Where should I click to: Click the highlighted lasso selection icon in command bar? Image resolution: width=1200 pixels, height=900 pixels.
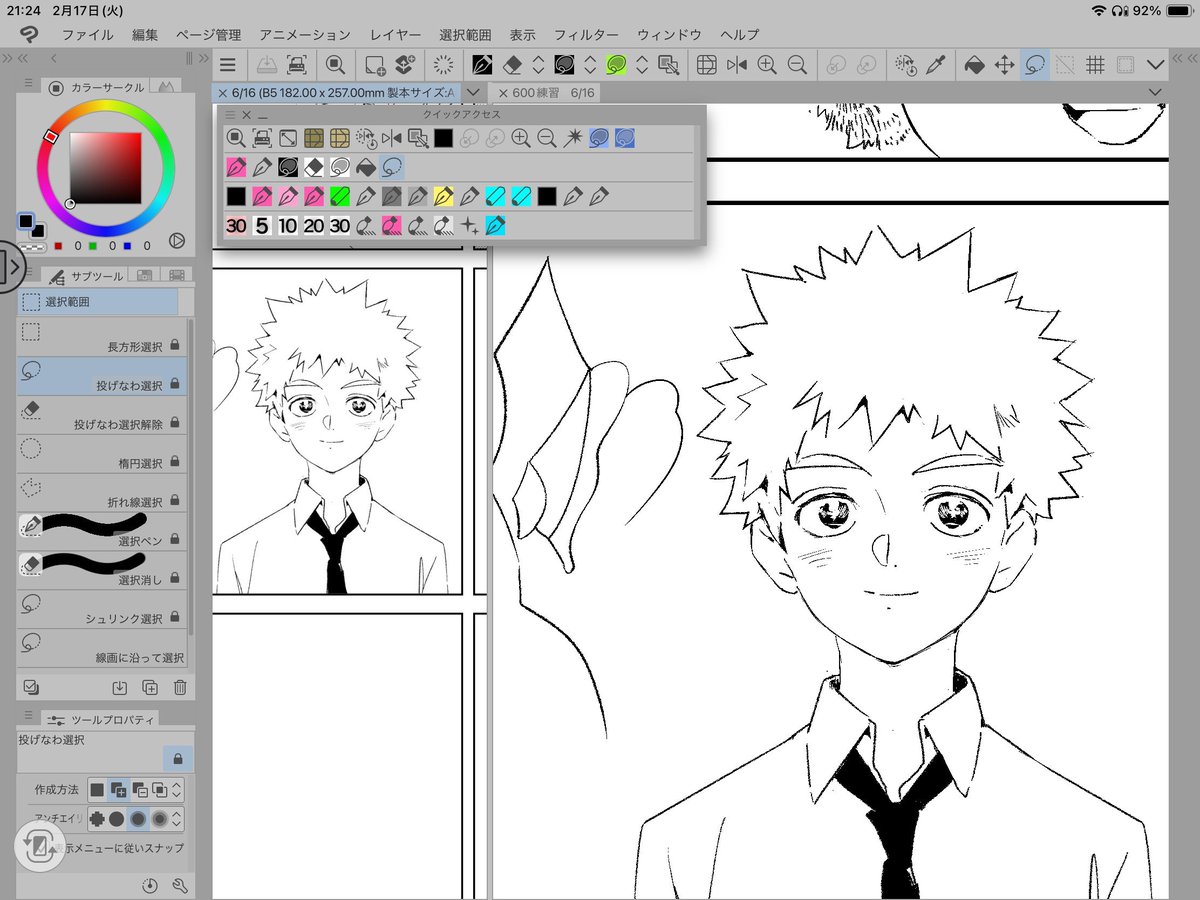coord(1034,65)
